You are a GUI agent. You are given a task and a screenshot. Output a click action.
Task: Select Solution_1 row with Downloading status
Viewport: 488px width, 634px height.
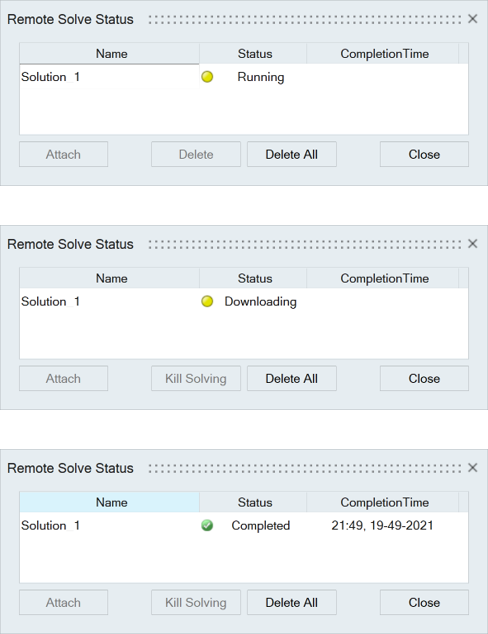pyautogui.click(x=244, y=301)
